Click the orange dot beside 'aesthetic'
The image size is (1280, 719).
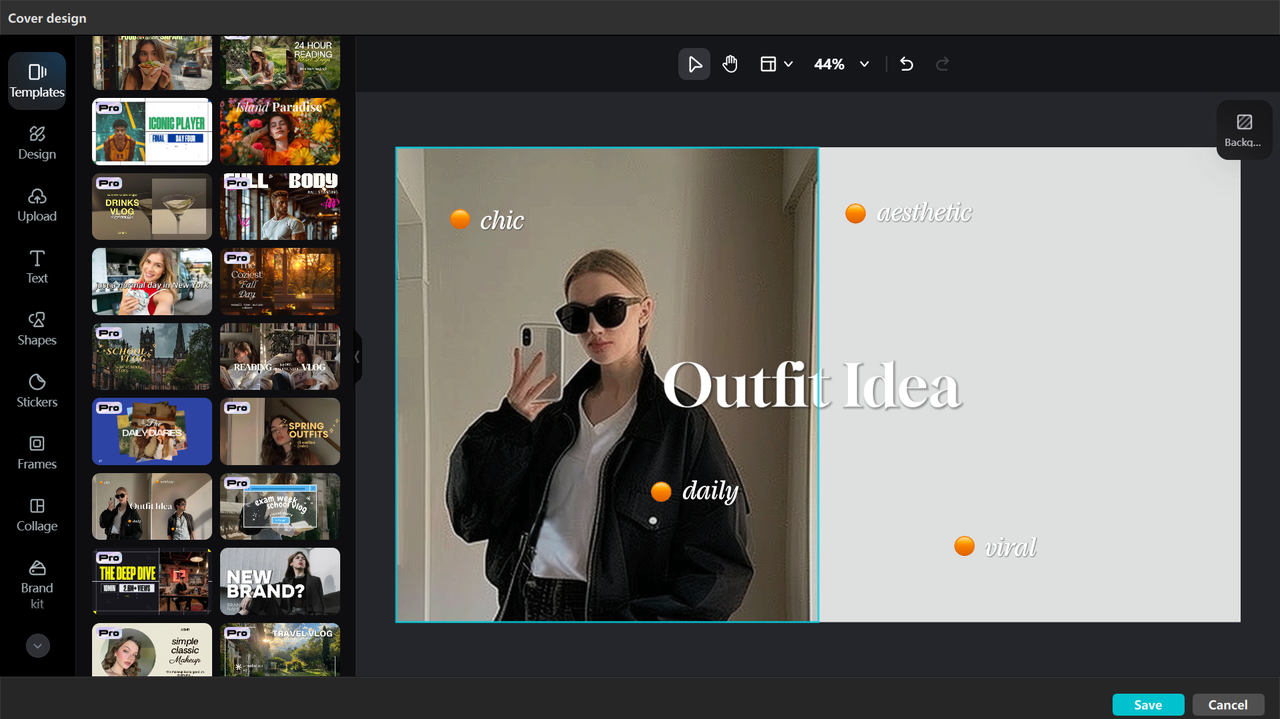(855, 213)
